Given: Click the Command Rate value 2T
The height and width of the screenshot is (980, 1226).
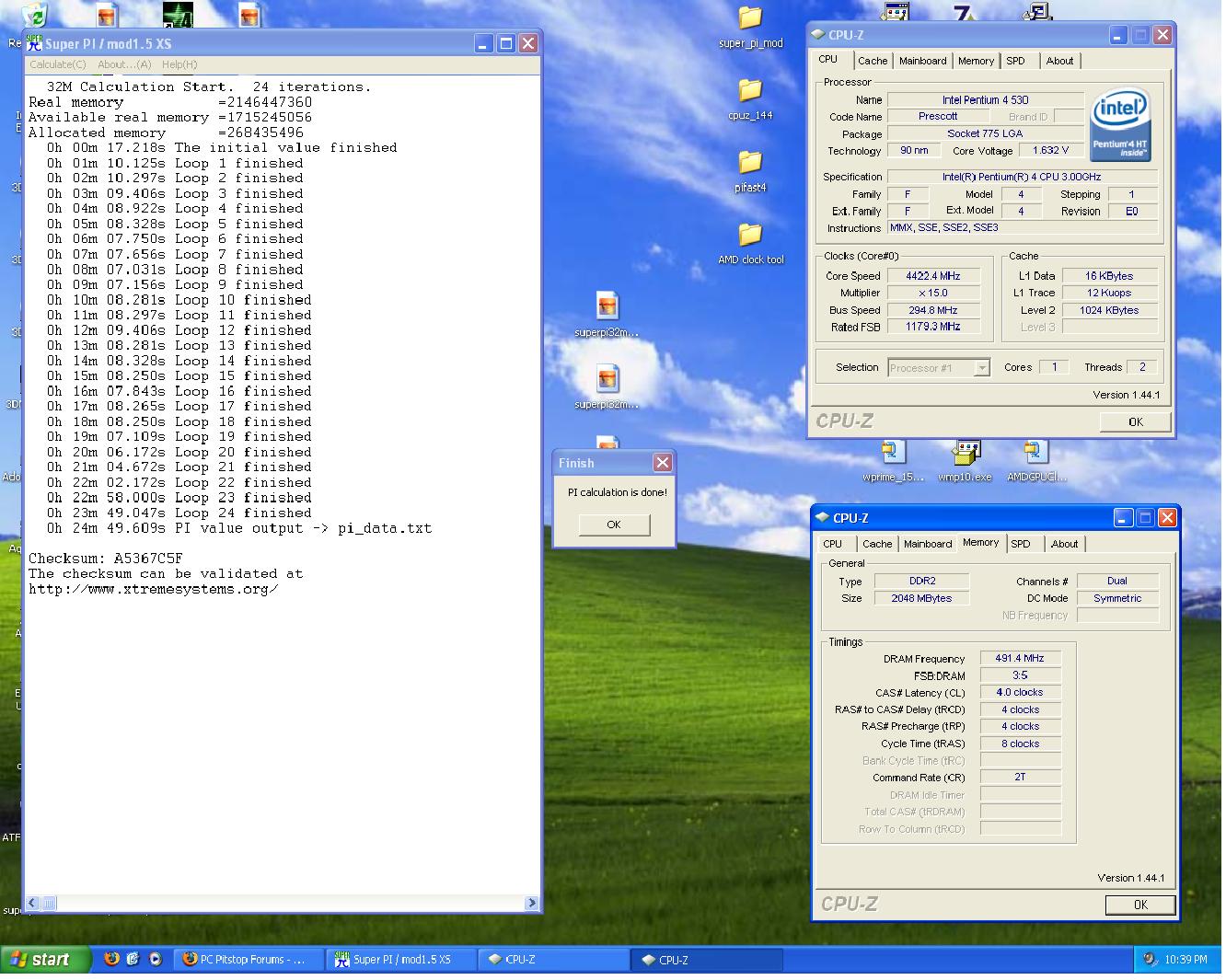Looking at the screenshot, I should 1020,777.
